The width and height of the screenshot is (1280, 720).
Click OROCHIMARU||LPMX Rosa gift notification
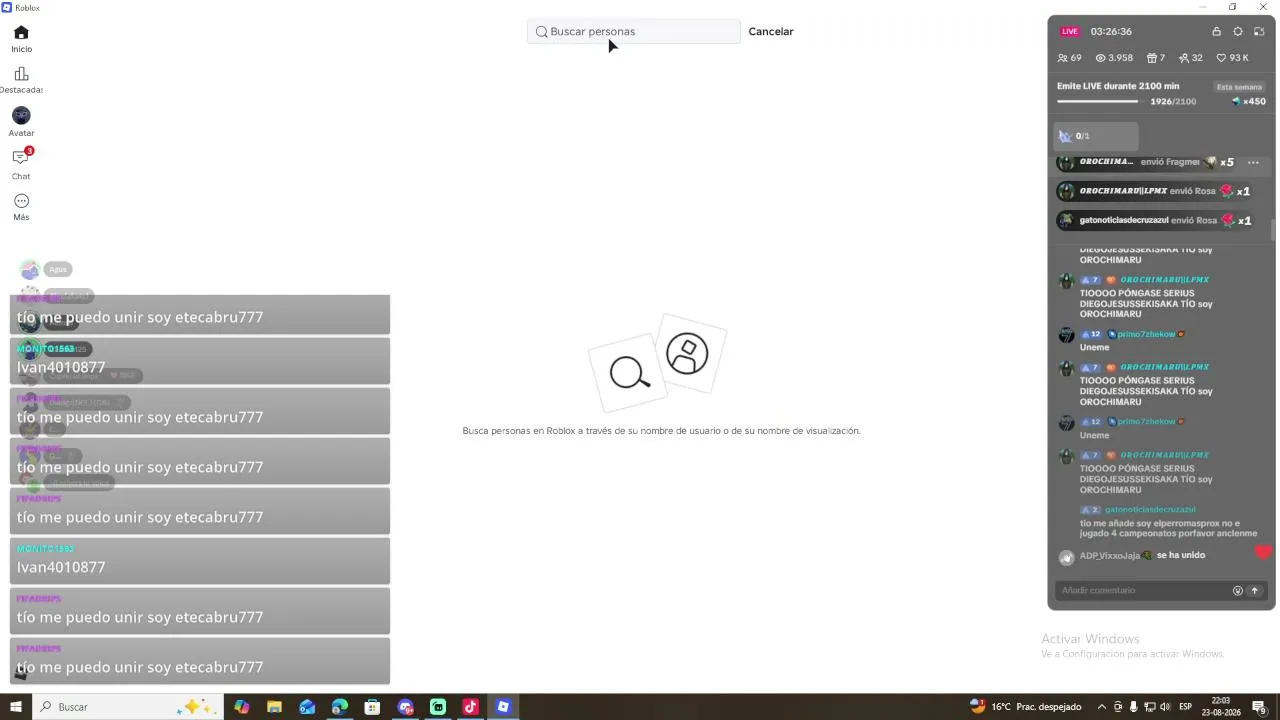(1155, 191)
